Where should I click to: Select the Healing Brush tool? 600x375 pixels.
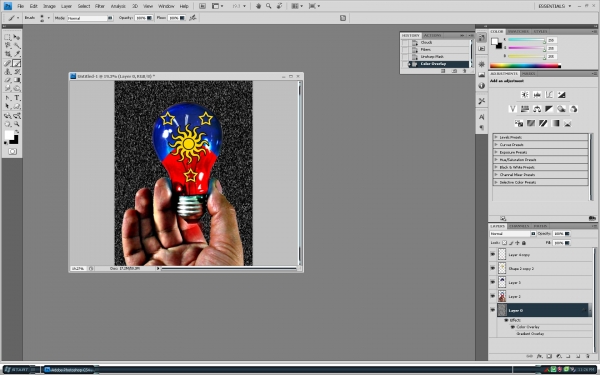coord(7,63)
